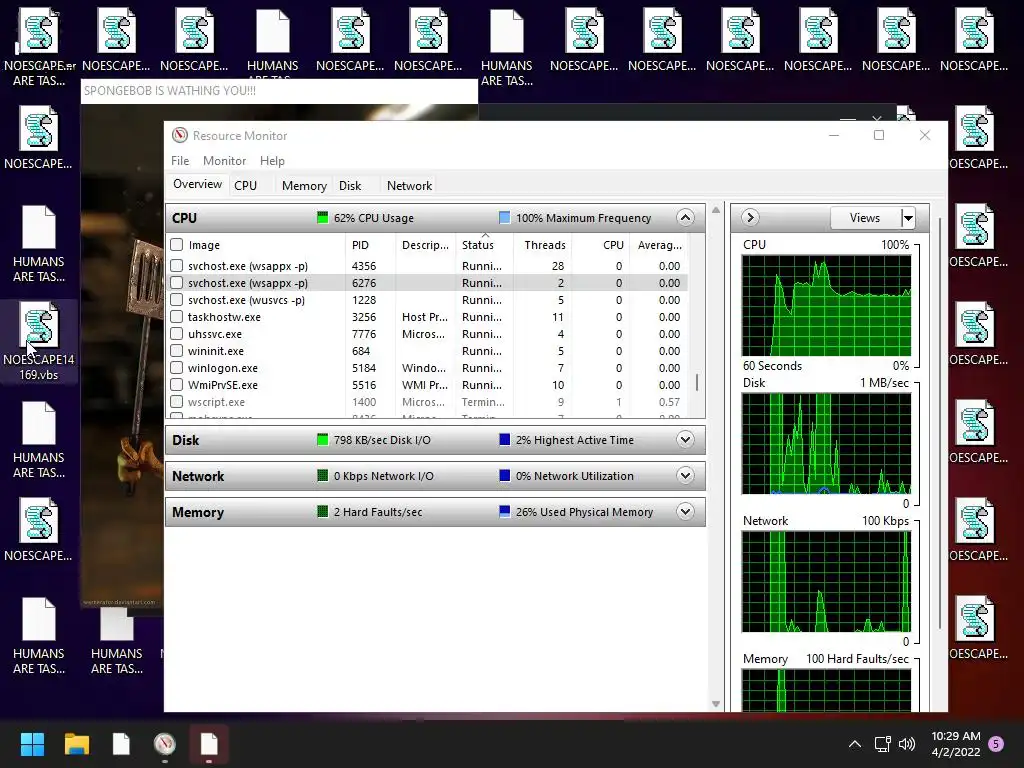
Task: Click the CPU usage graph
Action: pyautogui.click(x=826, y=306)
